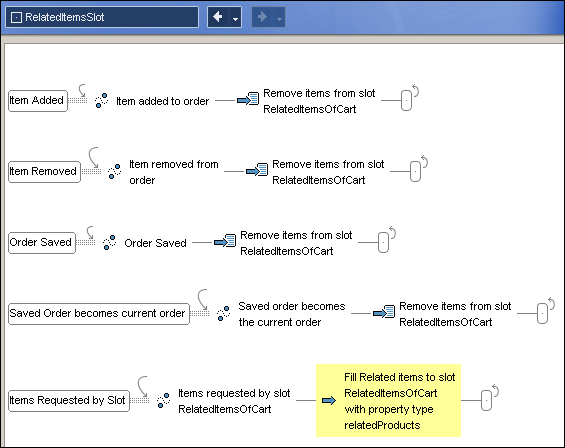Click event icon beside Items requested by slot

pos(164,400)
